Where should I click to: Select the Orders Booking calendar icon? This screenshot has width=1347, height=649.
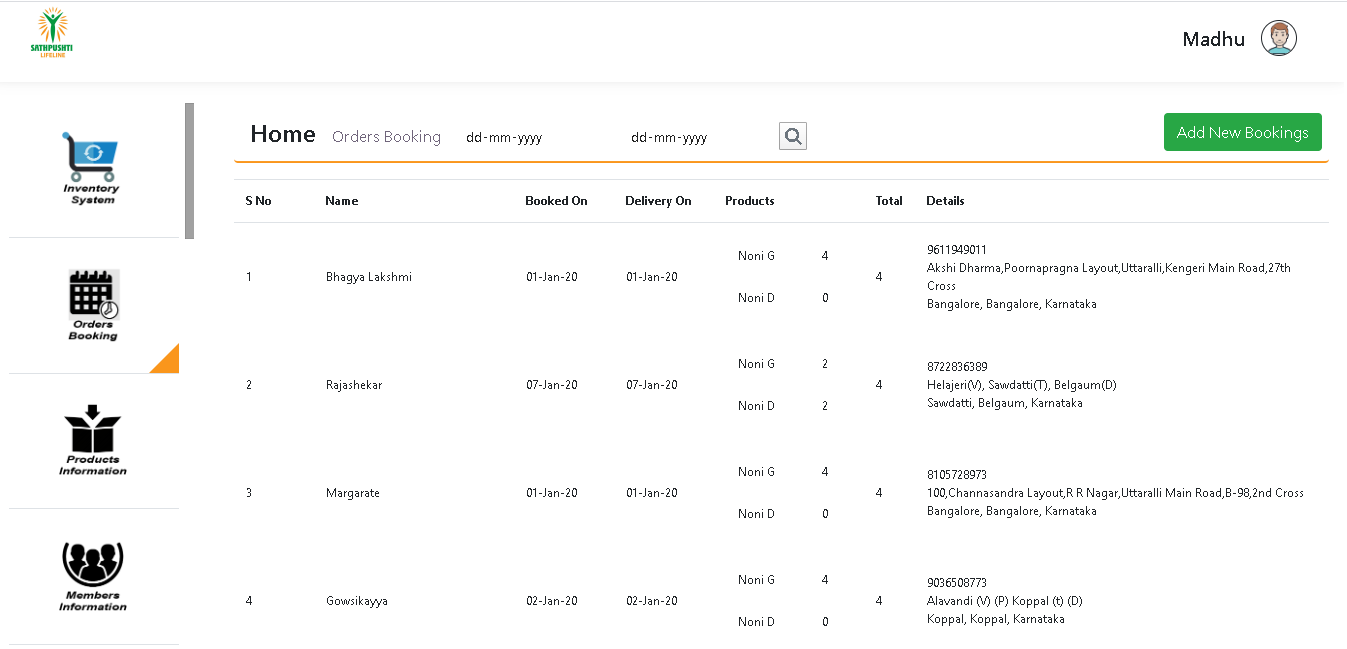coord(93,295)
